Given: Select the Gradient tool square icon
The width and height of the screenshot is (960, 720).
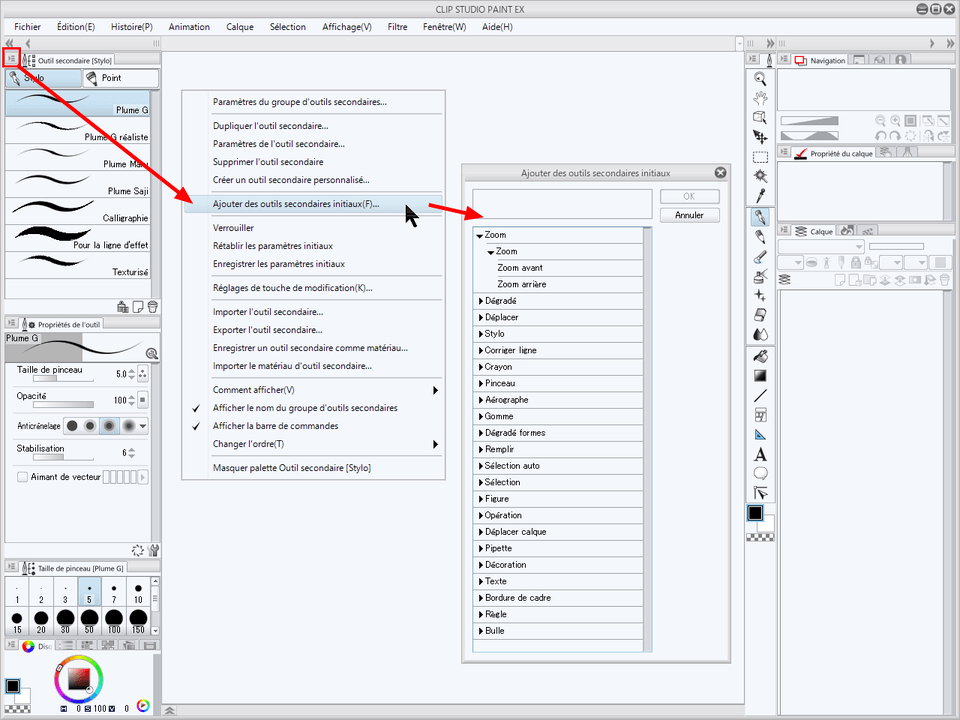Looking at the screenshot, I should pyautogui.click(x=760, y=376).
